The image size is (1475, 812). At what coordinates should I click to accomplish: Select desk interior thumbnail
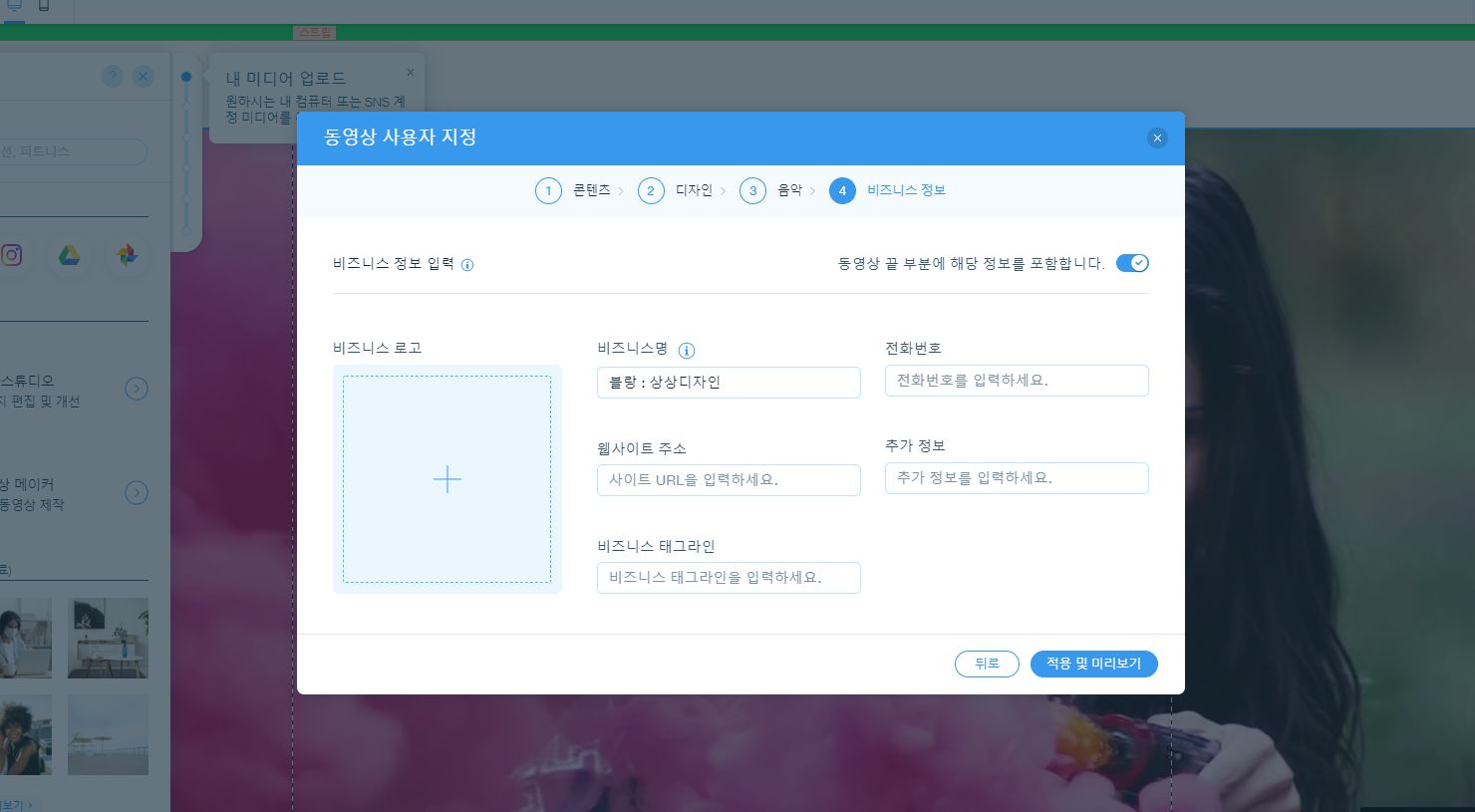pos(108,639)
